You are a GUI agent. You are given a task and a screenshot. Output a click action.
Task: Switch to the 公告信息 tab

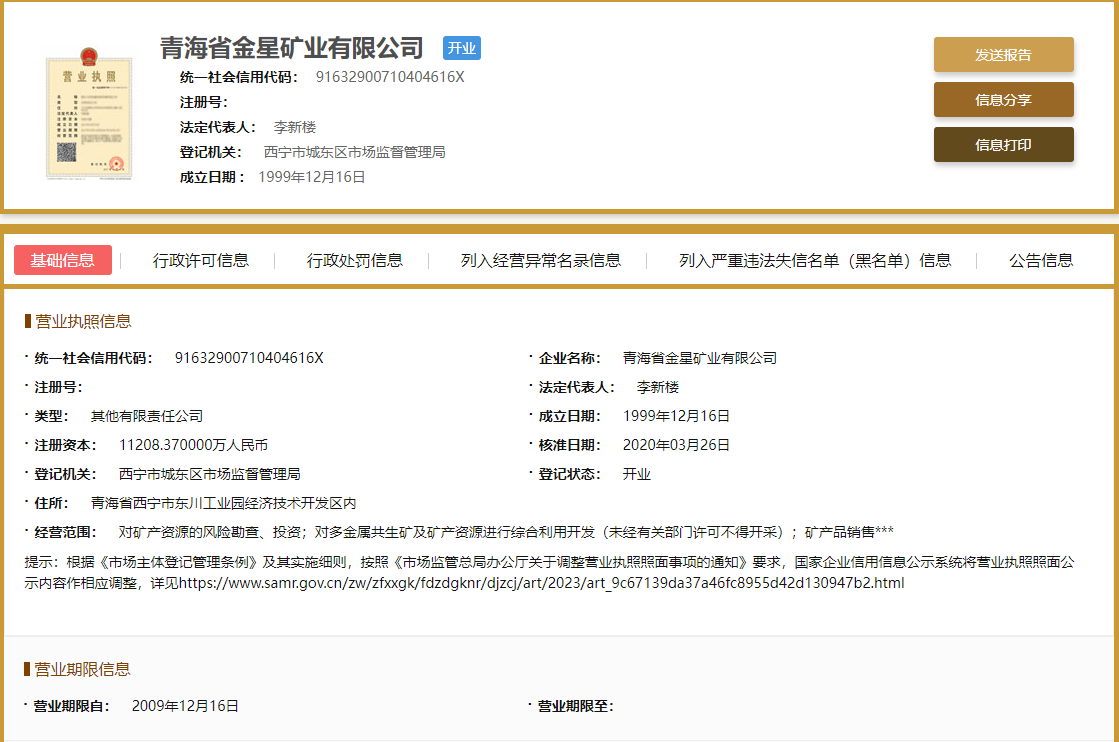click(1040, 260)
